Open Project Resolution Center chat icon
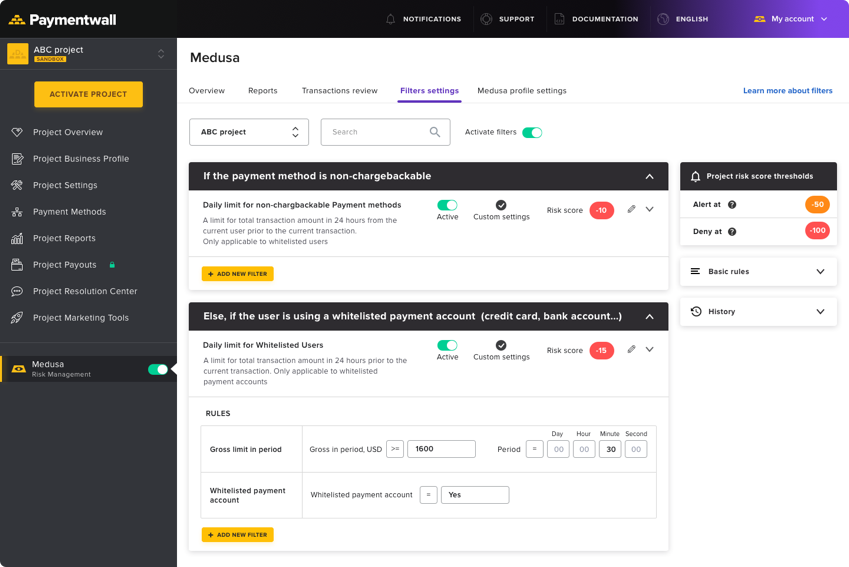849x567 pixels. (17, 291)
